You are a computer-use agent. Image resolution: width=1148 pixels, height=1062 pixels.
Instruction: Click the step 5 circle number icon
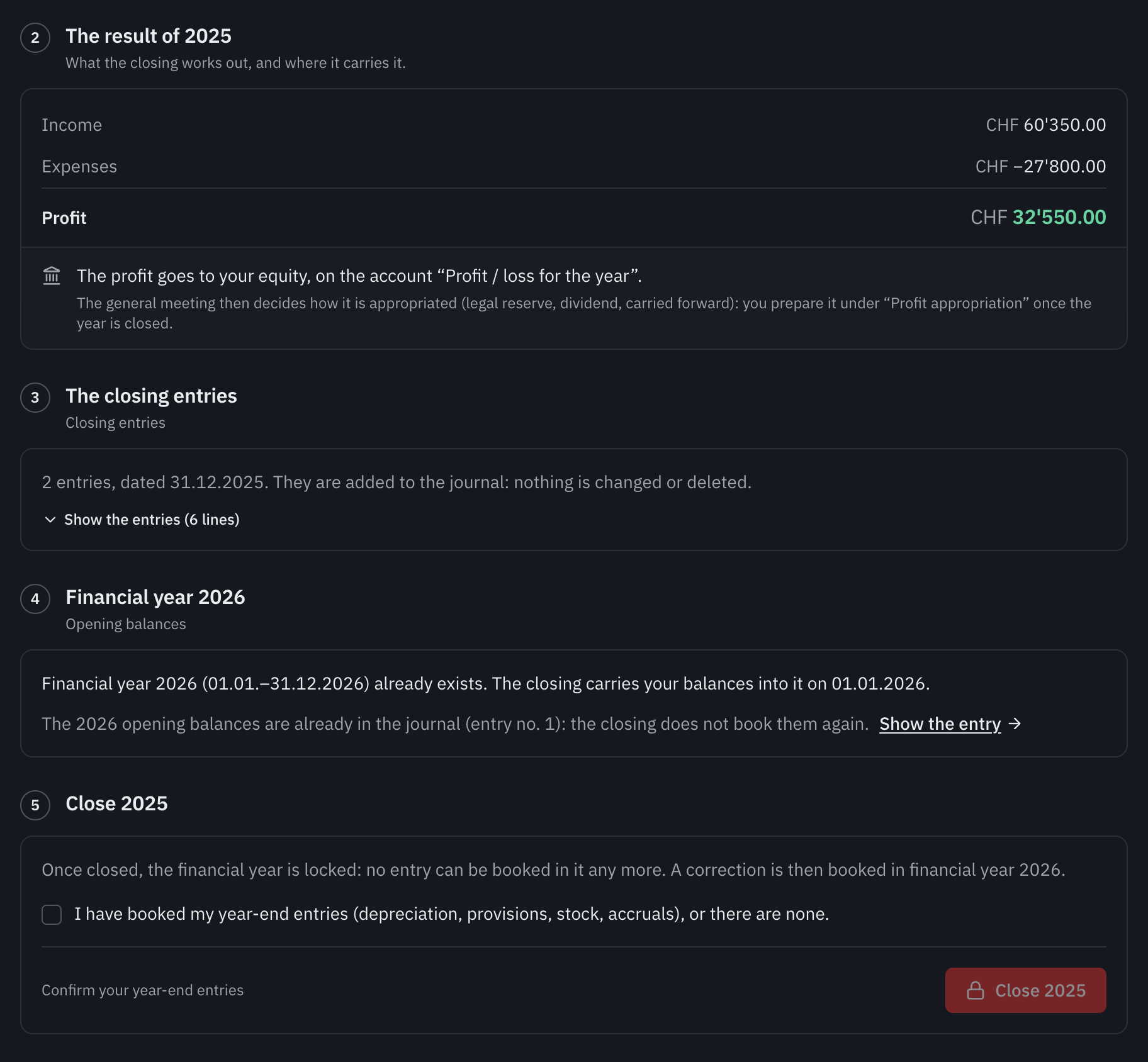coord(35,805)
